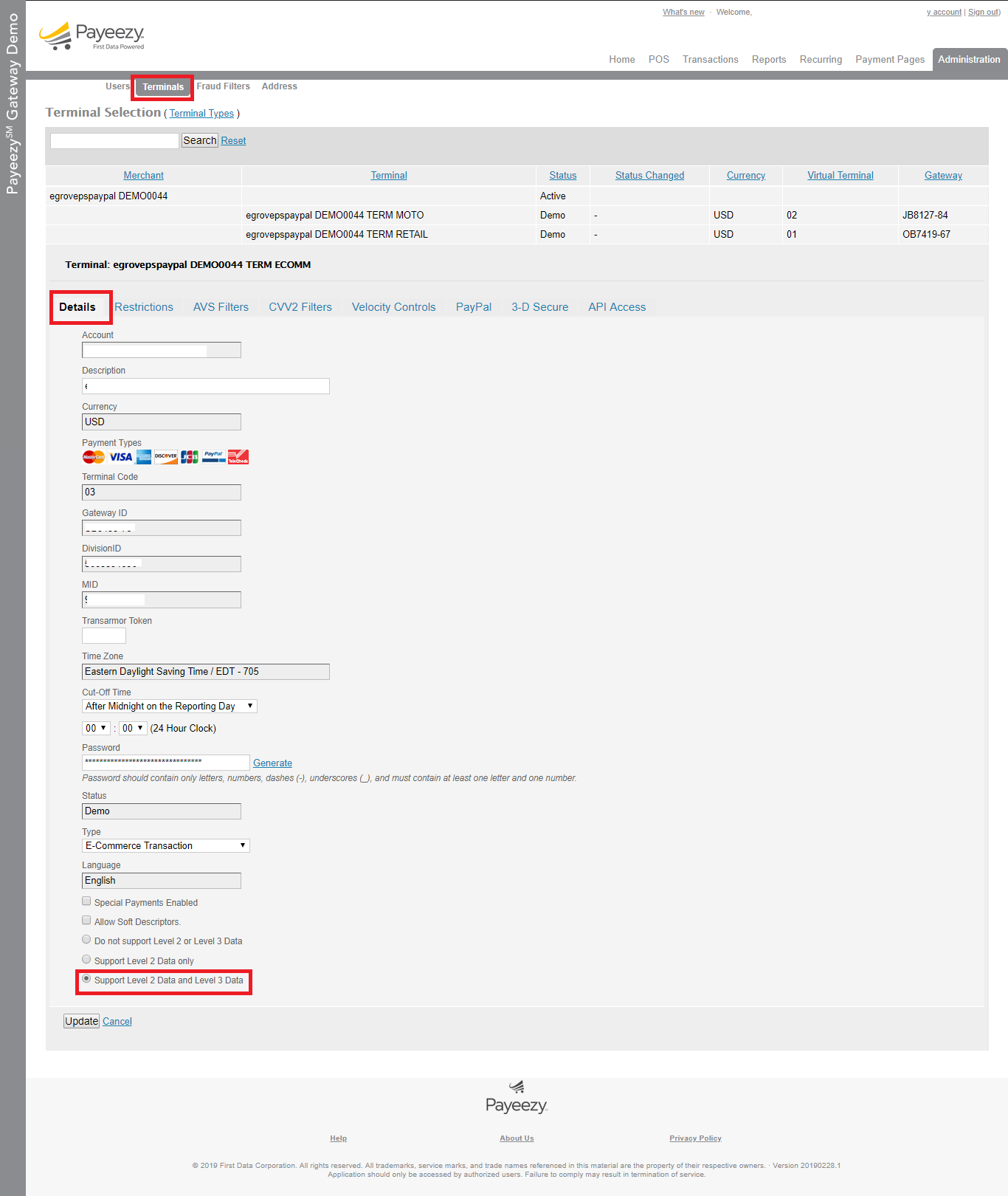1008x1196 pixels.
Task: Go to the Home menu
Action: [x=622, y=60]
